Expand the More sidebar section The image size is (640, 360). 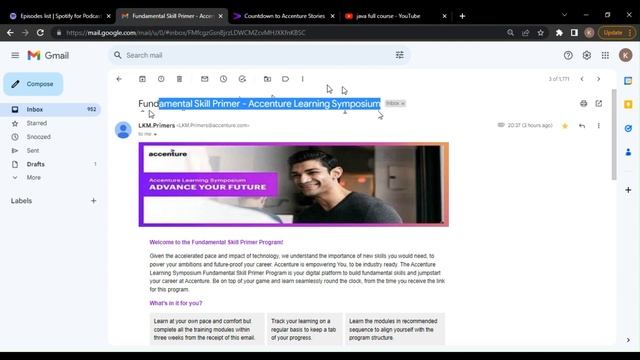pos(33,178)
